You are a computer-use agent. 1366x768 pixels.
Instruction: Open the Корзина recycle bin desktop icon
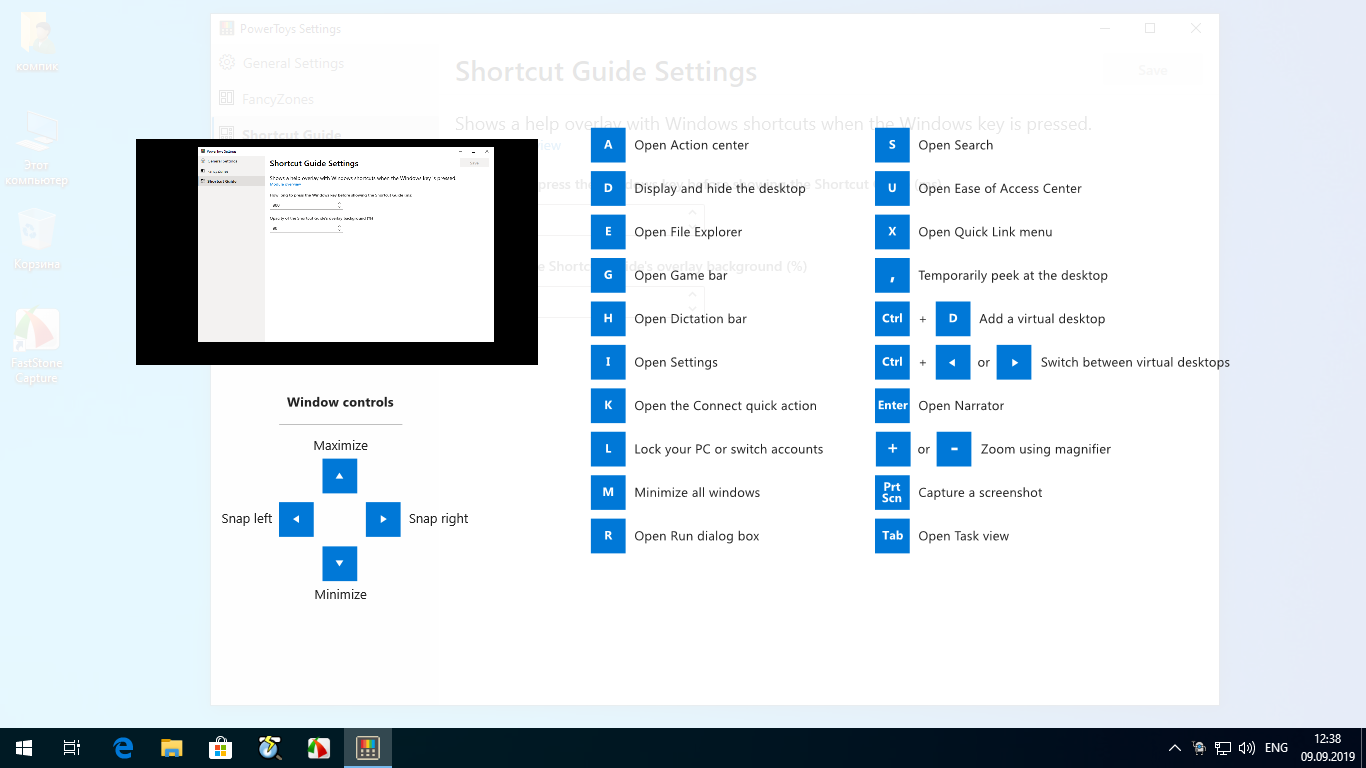pos(37,241)
